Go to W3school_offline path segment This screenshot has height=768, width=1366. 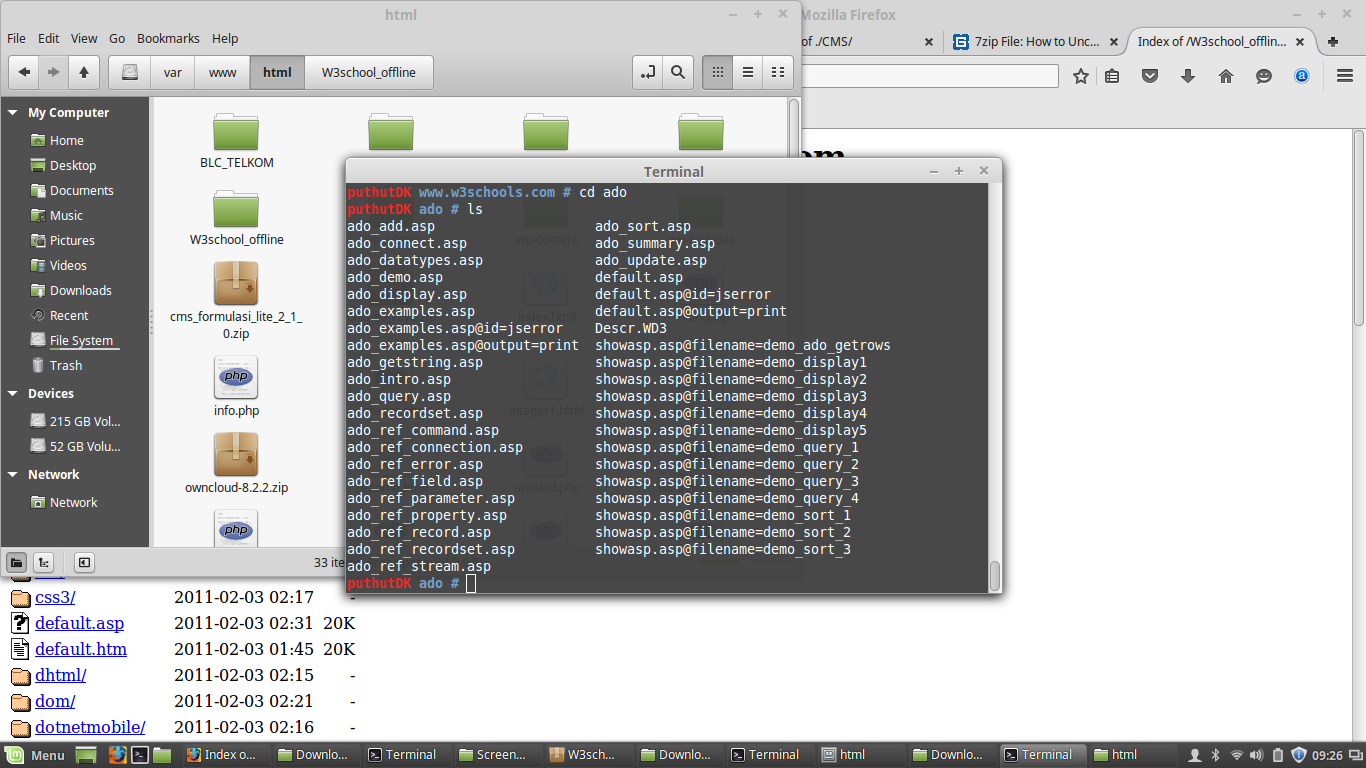click(369, 72)
